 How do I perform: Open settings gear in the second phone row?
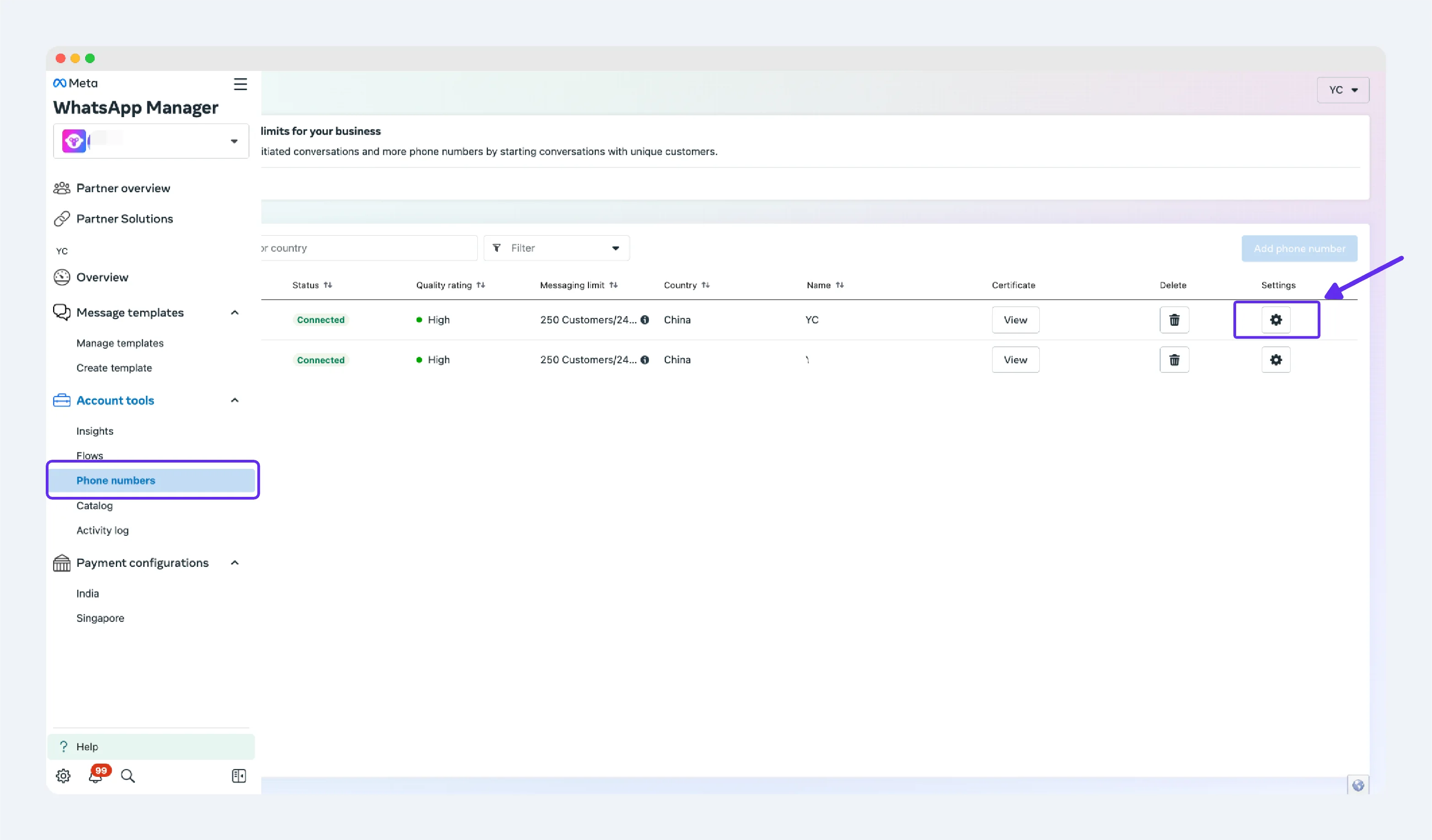point(1276,360)
